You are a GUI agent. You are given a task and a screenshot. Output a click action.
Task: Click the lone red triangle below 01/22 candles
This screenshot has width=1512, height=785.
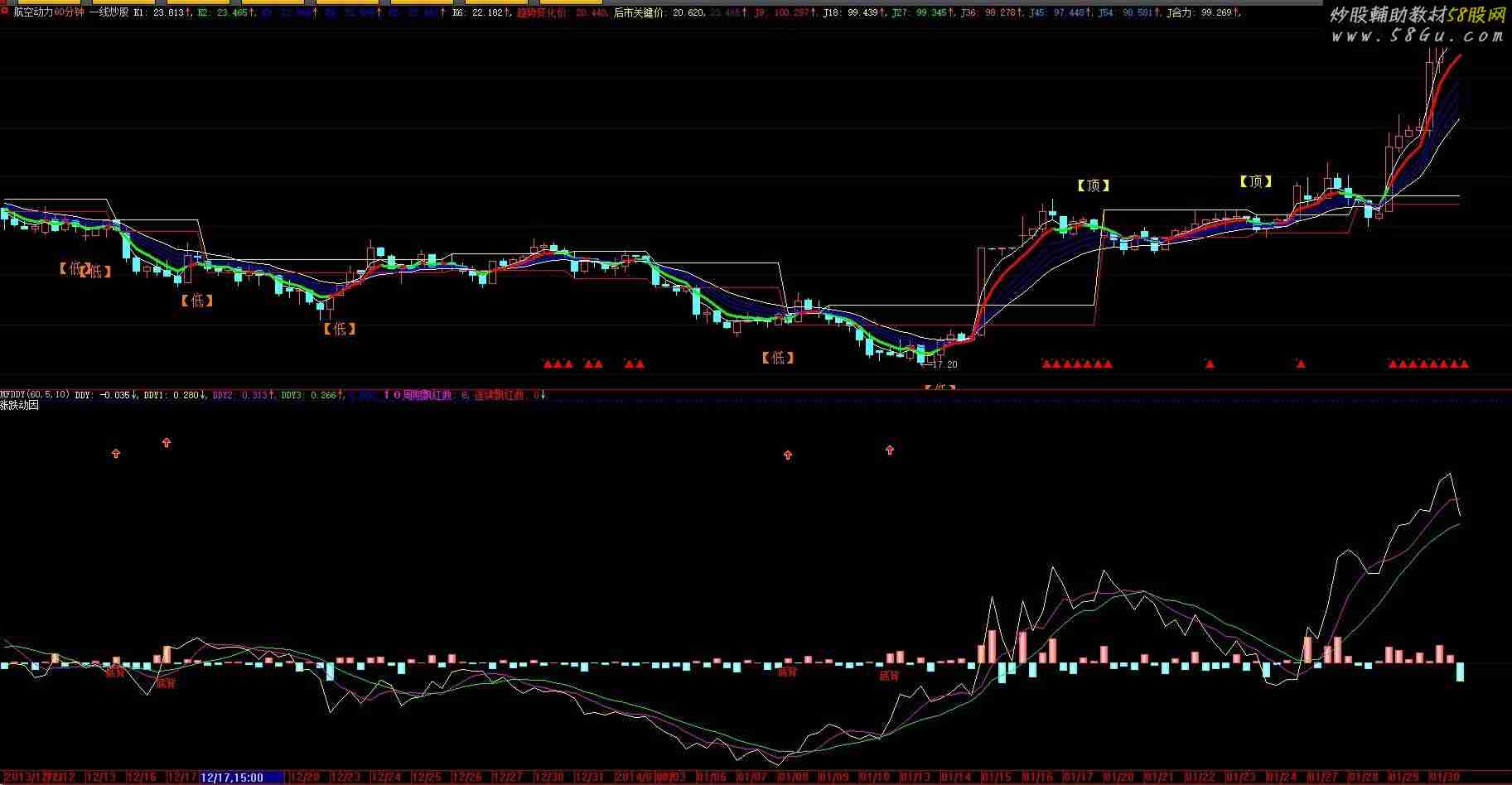1210,364
